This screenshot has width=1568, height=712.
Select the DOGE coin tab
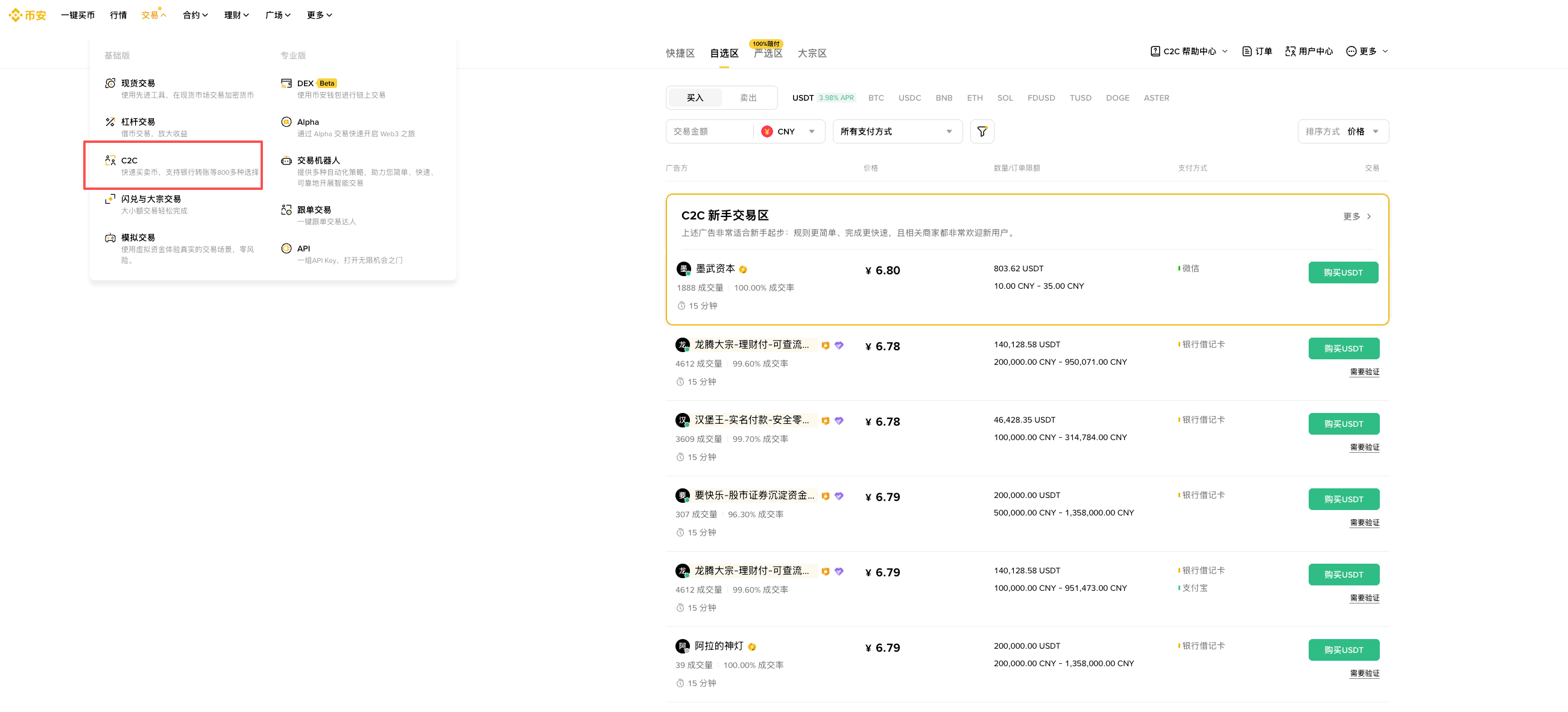click(x=1117, y=98)
